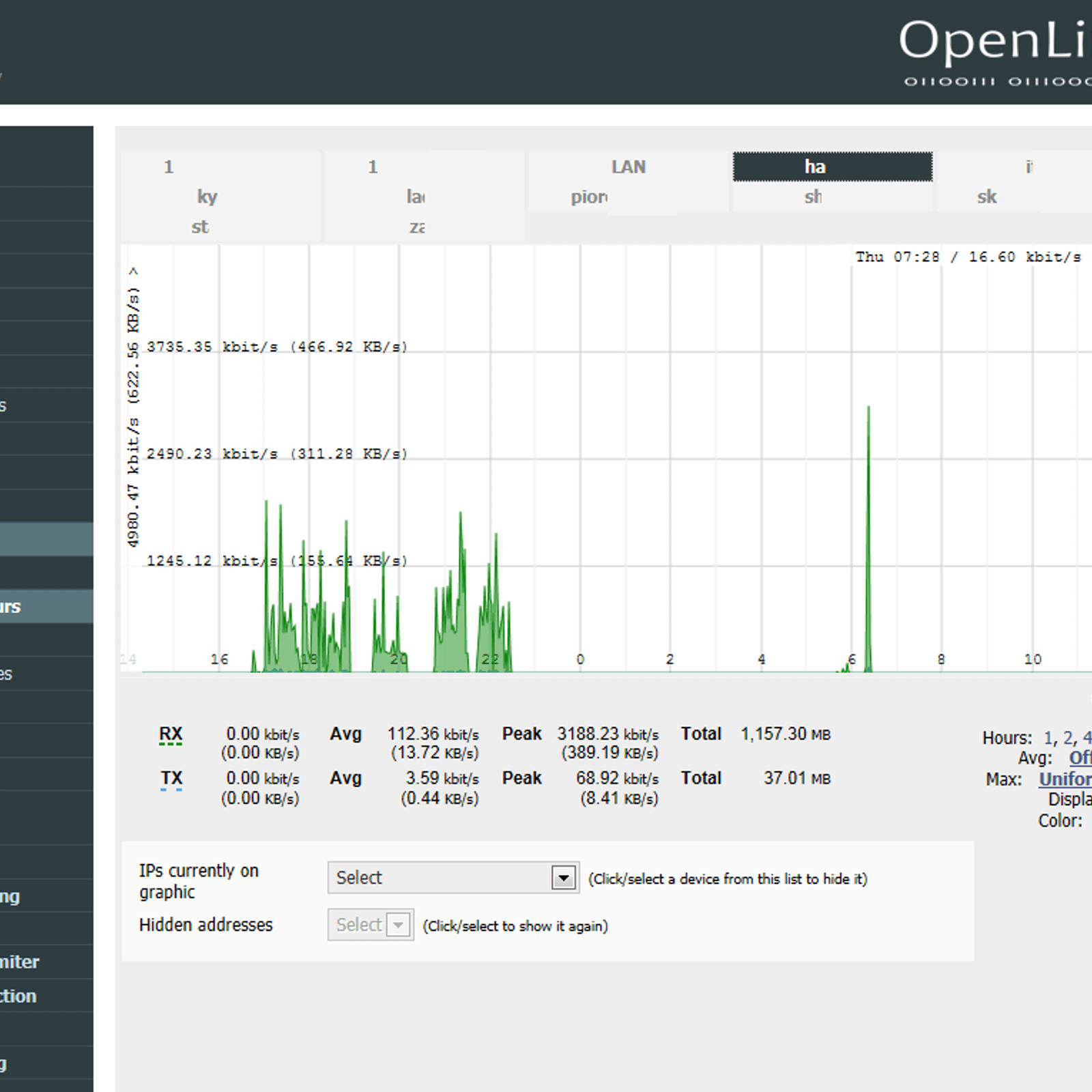
Task: Click the hint about hiding a device
Action: (x=728, y=879)
